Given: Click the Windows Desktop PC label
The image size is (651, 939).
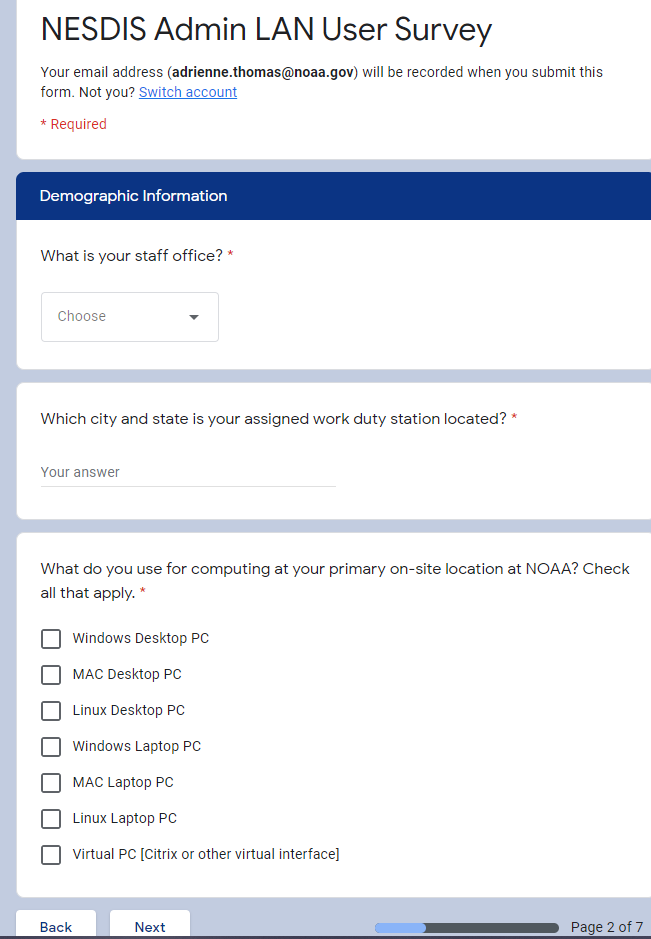Looking at the screenshot, I should [x=141, y=638].
